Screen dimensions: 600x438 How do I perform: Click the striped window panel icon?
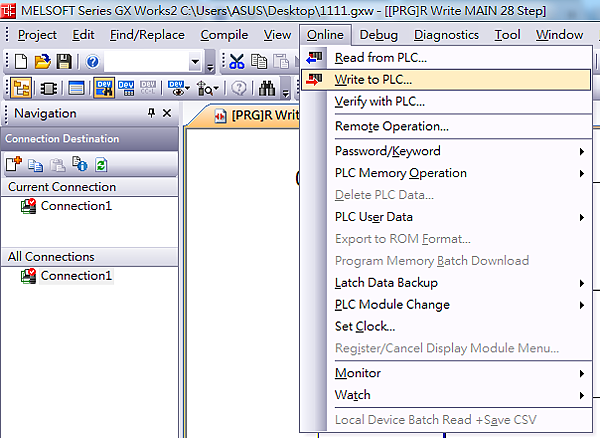click(x=77, y=88)
